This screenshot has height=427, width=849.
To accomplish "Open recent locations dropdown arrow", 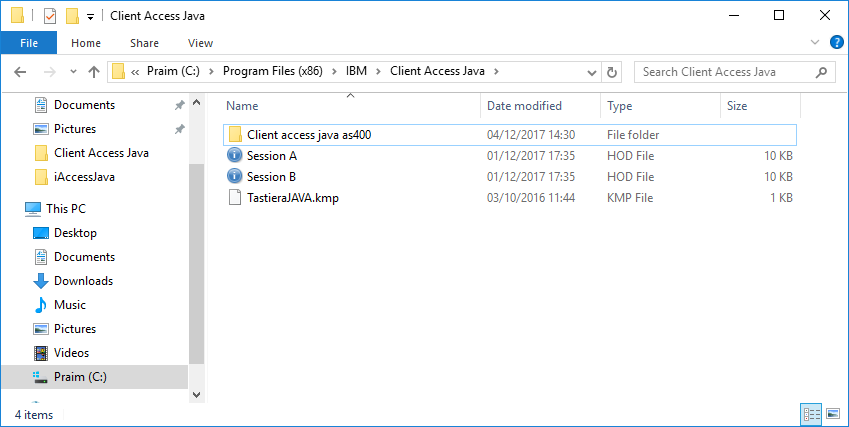I will coord(74,71).
